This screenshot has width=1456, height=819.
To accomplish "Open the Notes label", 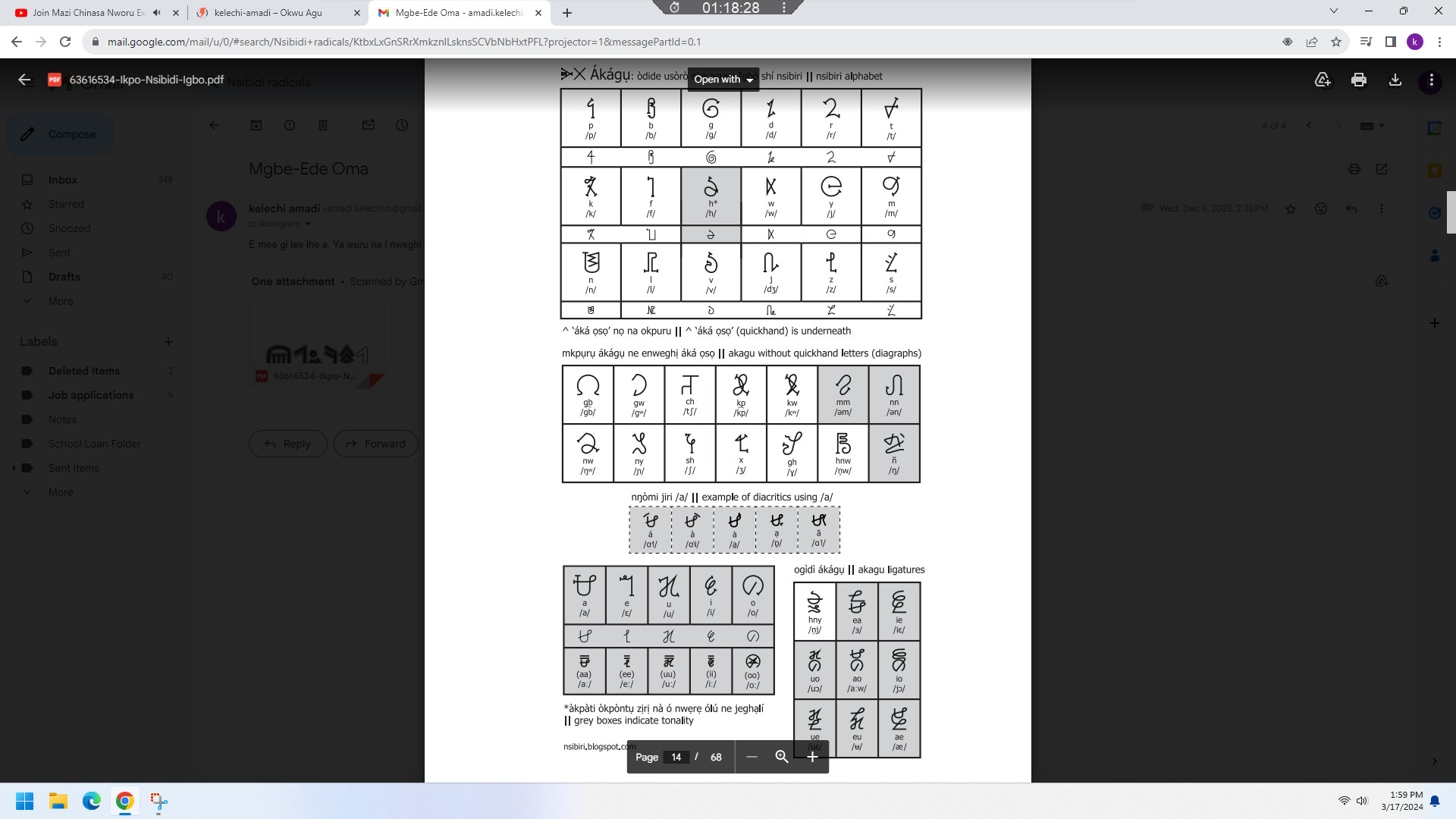I will (x=62, y=419).
